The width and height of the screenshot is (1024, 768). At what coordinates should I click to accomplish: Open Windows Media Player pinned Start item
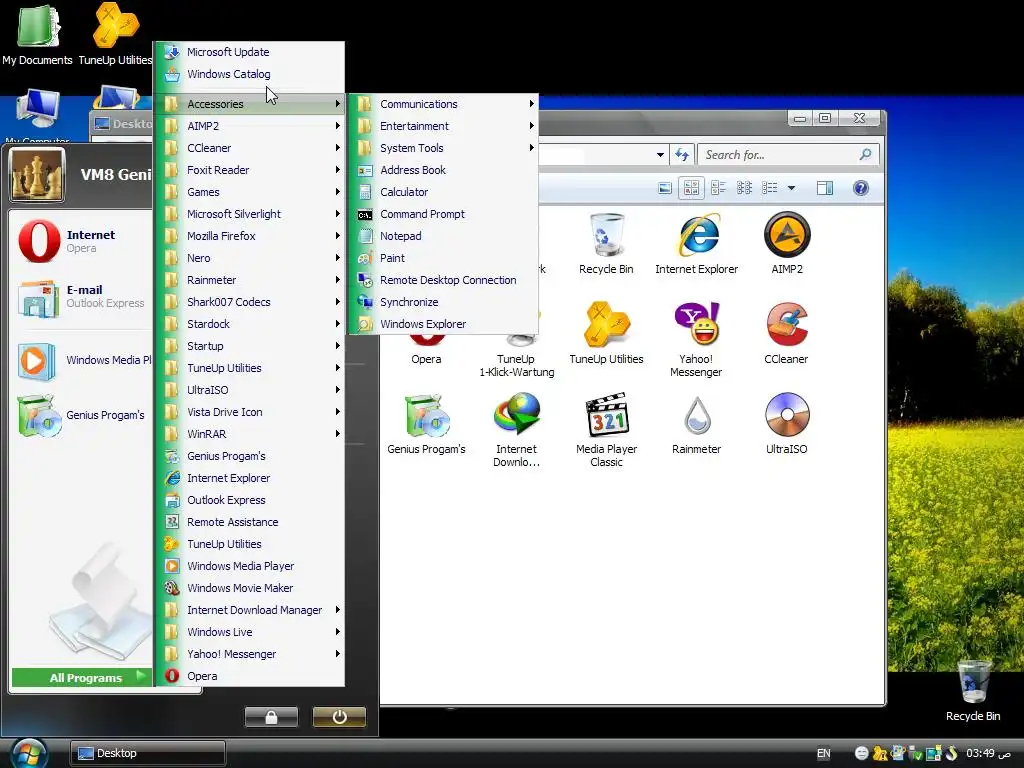82,360
